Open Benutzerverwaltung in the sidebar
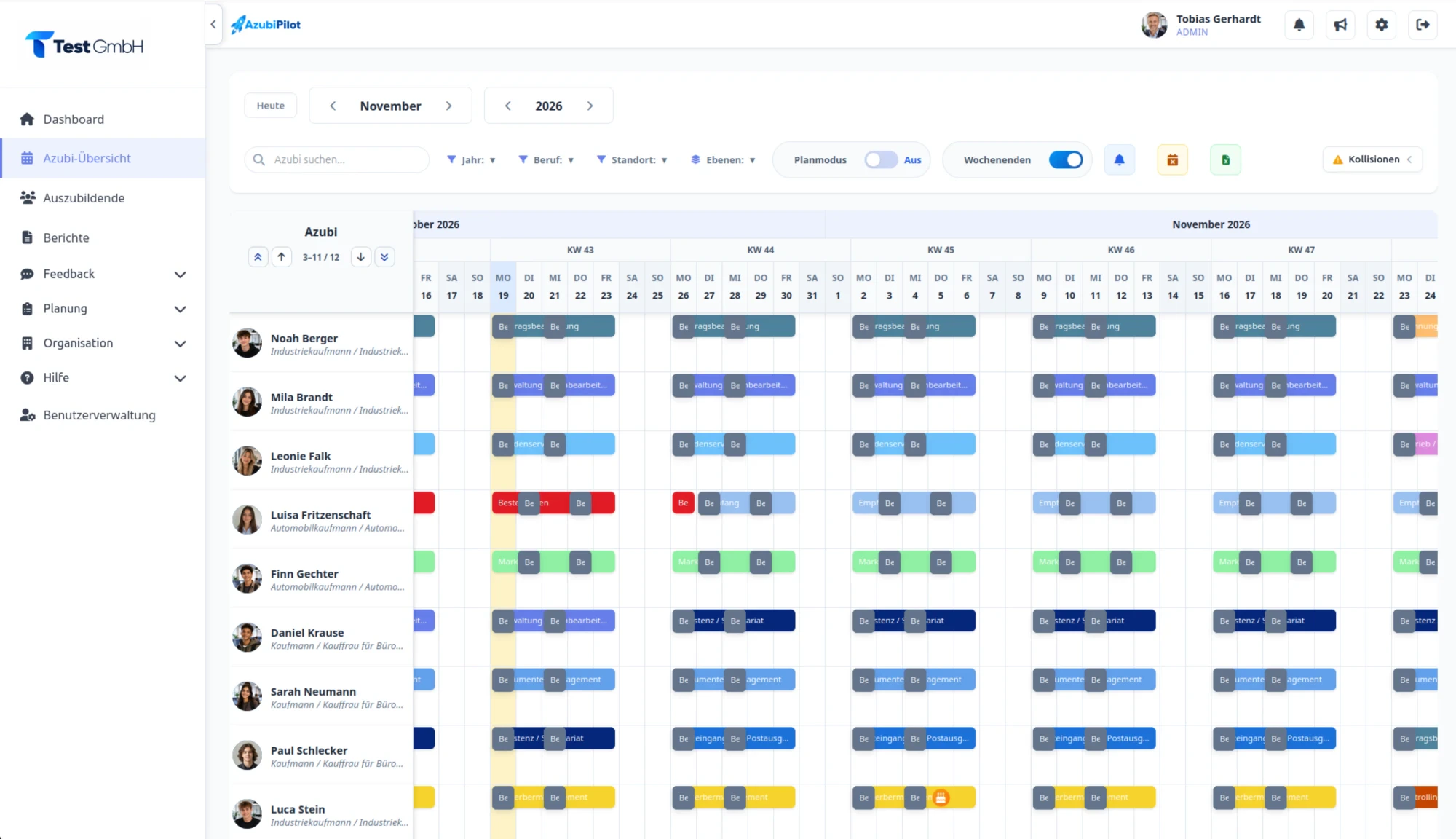This screenshot has height=839, width=1456. 103,415
